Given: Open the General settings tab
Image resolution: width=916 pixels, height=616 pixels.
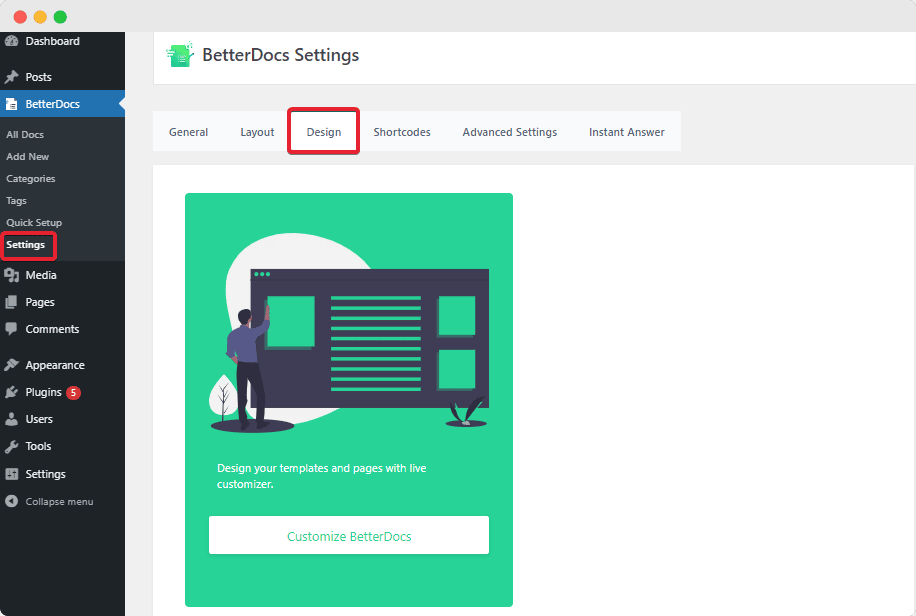Looking at the screenshot, I should pyautogui.click(x=188, y=132).
